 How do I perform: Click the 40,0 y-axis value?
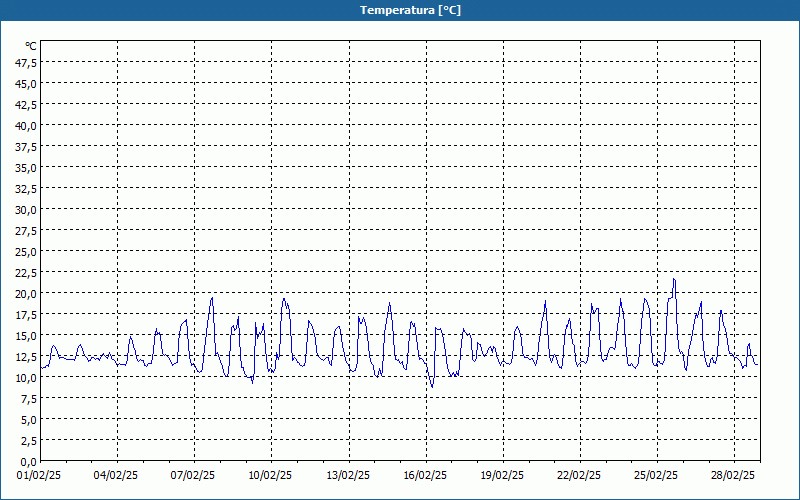pos(26,125)
